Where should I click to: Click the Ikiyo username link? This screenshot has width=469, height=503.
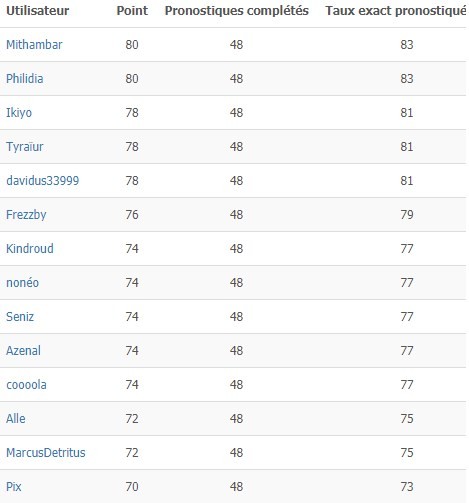pos(19,113)
